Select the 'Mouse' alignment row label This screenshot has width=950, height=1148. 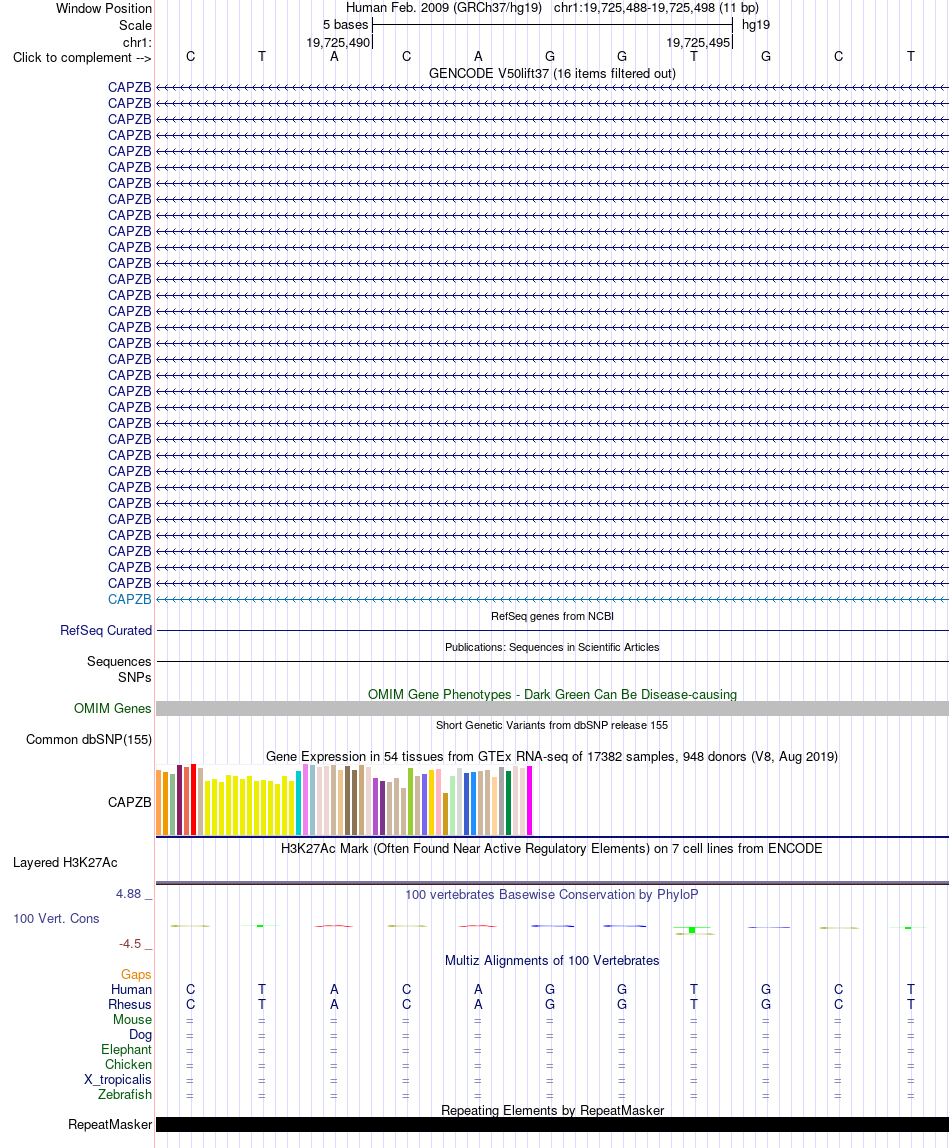pos(132,1020)
